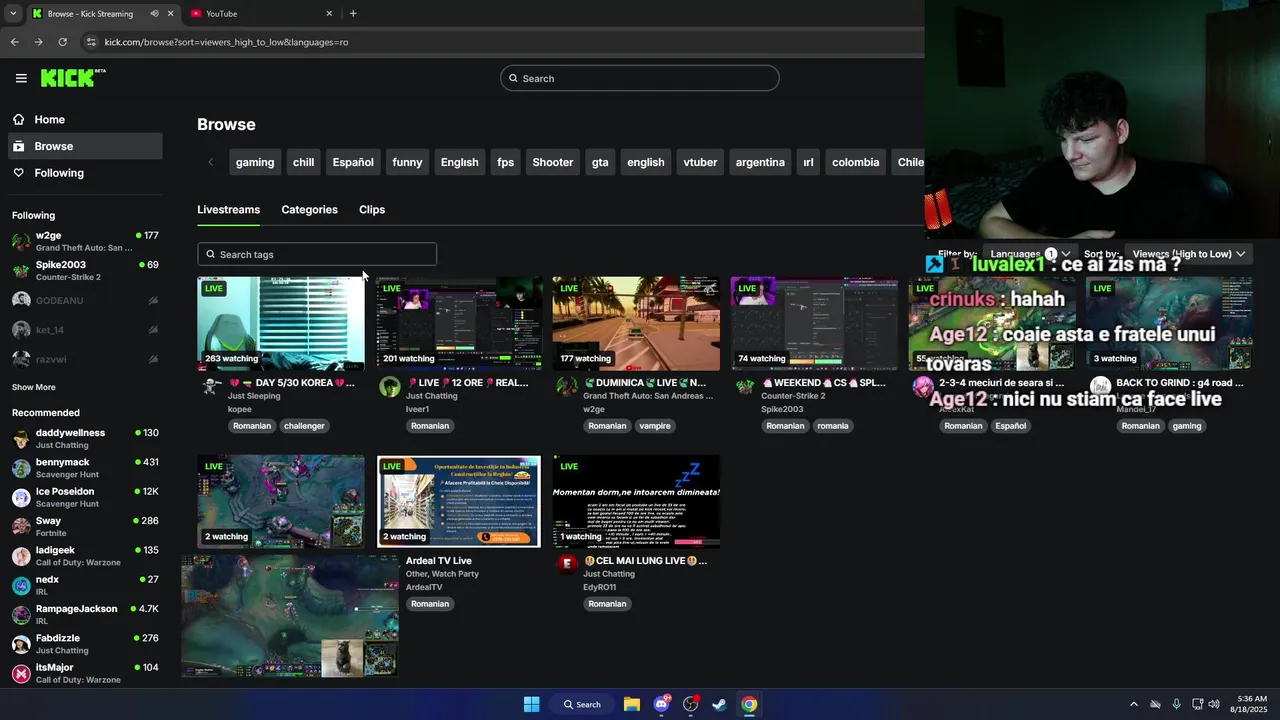The image size is (1280, 720).
Task: Open Discord from taskbar
Action: 661,704
